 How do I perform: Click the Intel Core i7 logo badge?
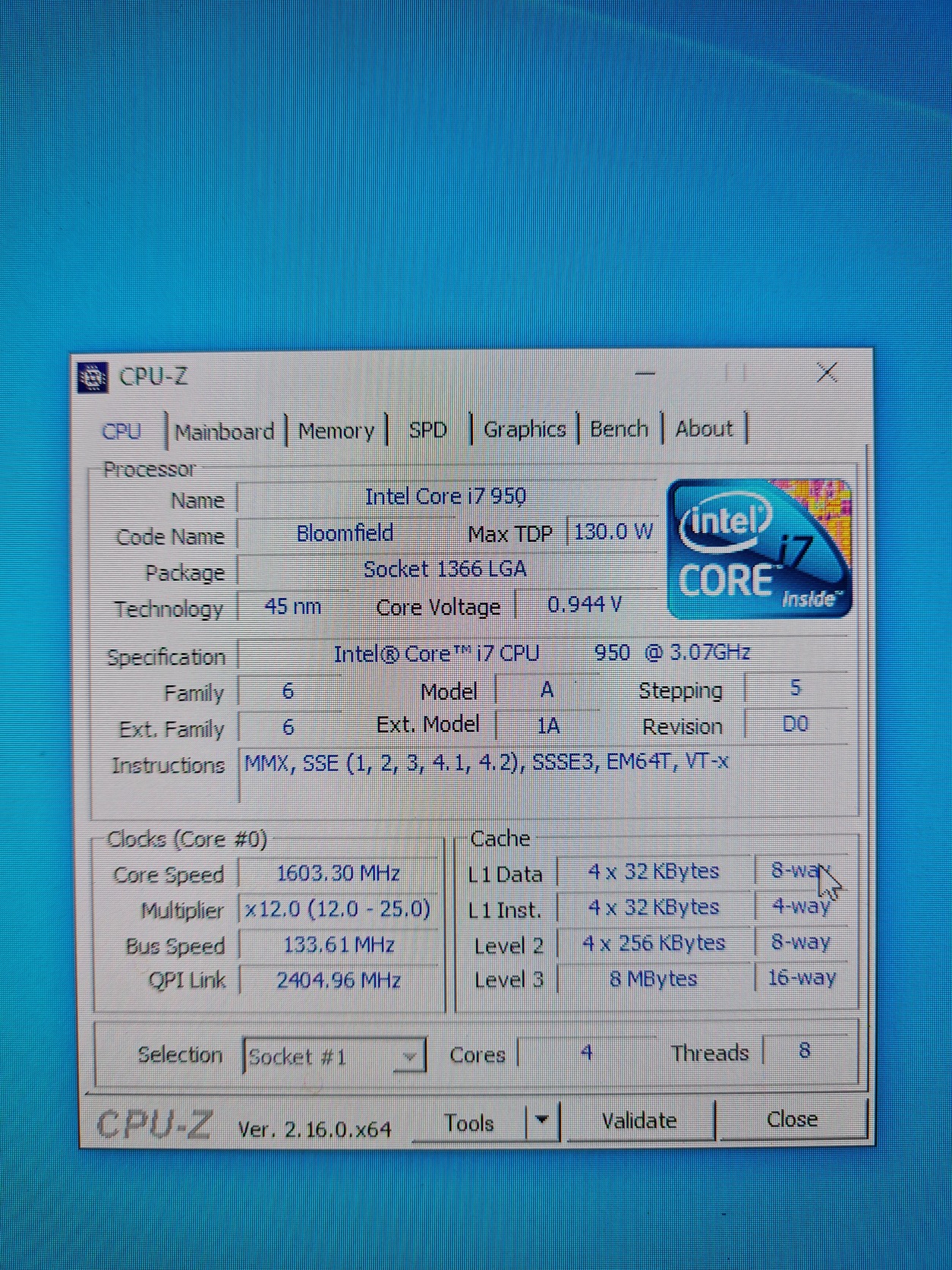pos(759,548)
